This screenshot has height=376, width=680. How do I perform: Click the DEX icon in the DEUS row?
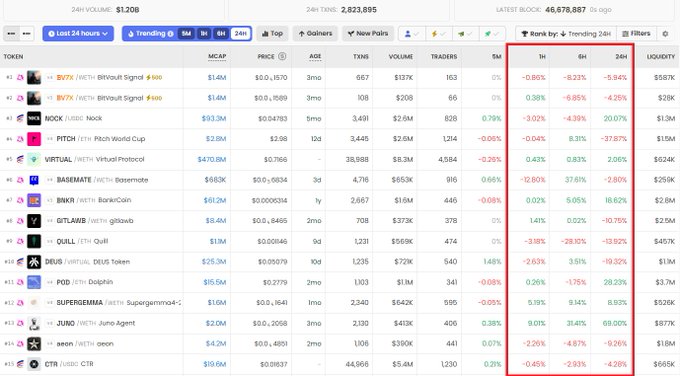pyautogui.click(x=20, y=262)
